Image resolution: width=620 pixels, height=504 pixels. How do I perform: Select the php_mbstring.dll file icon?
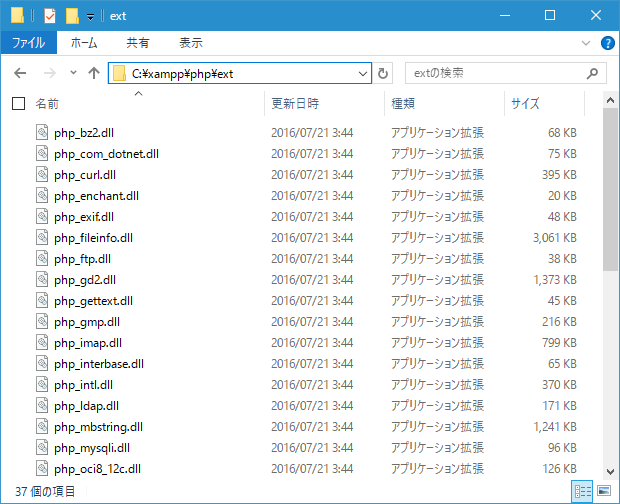(42, 427)
